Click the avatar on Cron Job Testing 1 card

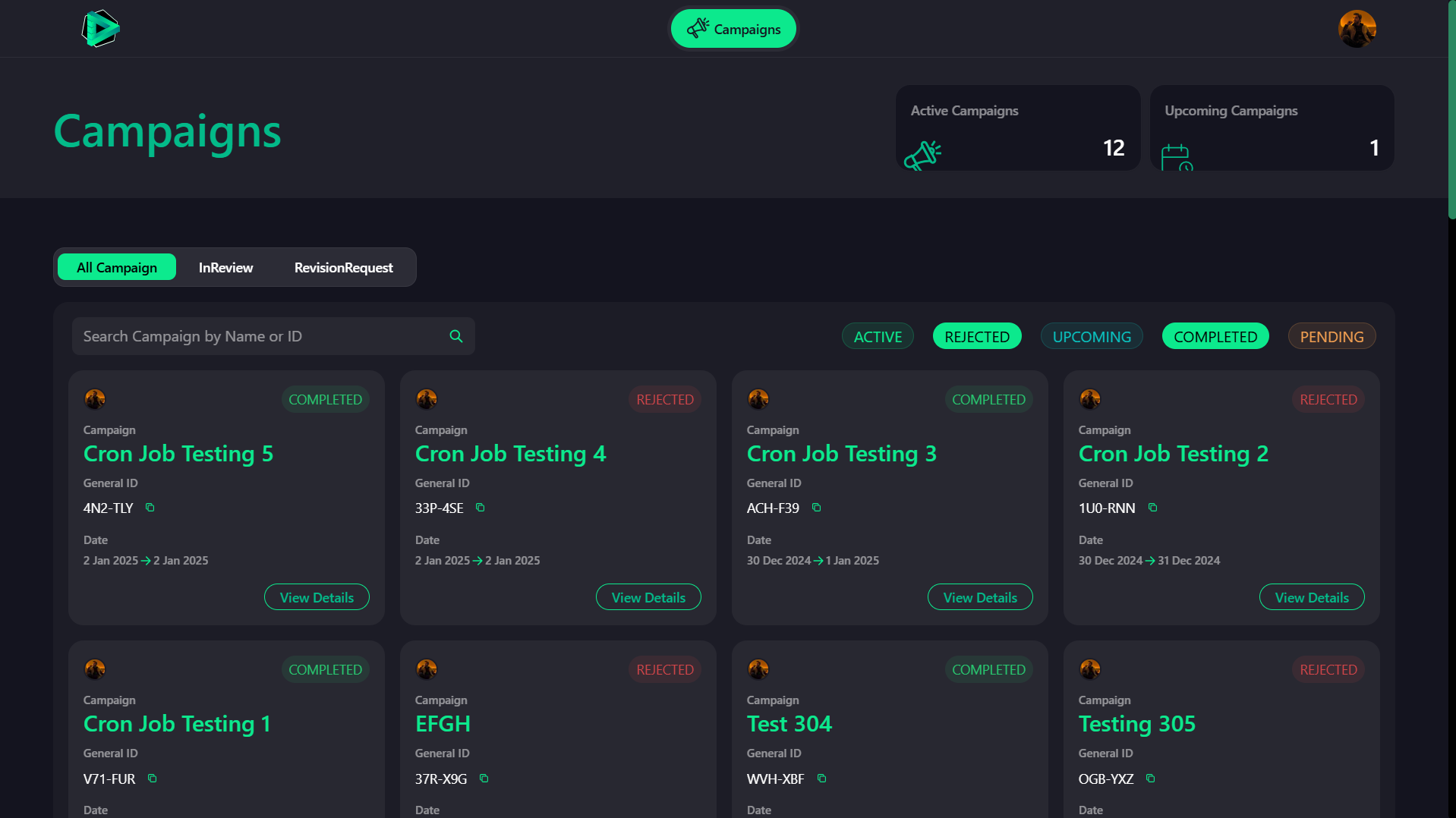(95, 669)
